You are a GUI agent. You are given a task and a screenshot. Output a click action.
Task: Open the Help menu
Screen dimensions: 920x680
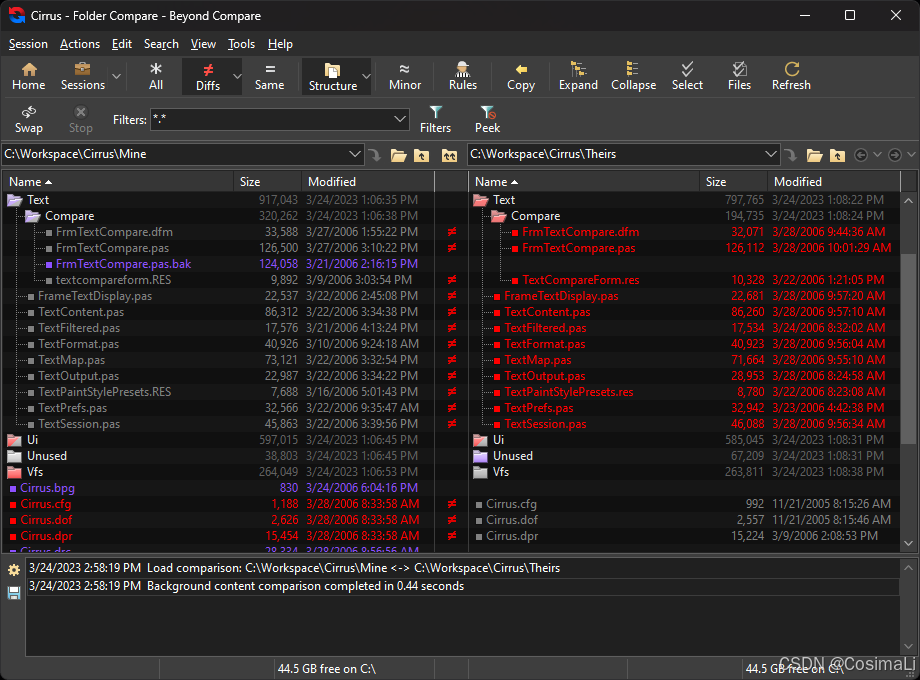click(280, 44)
